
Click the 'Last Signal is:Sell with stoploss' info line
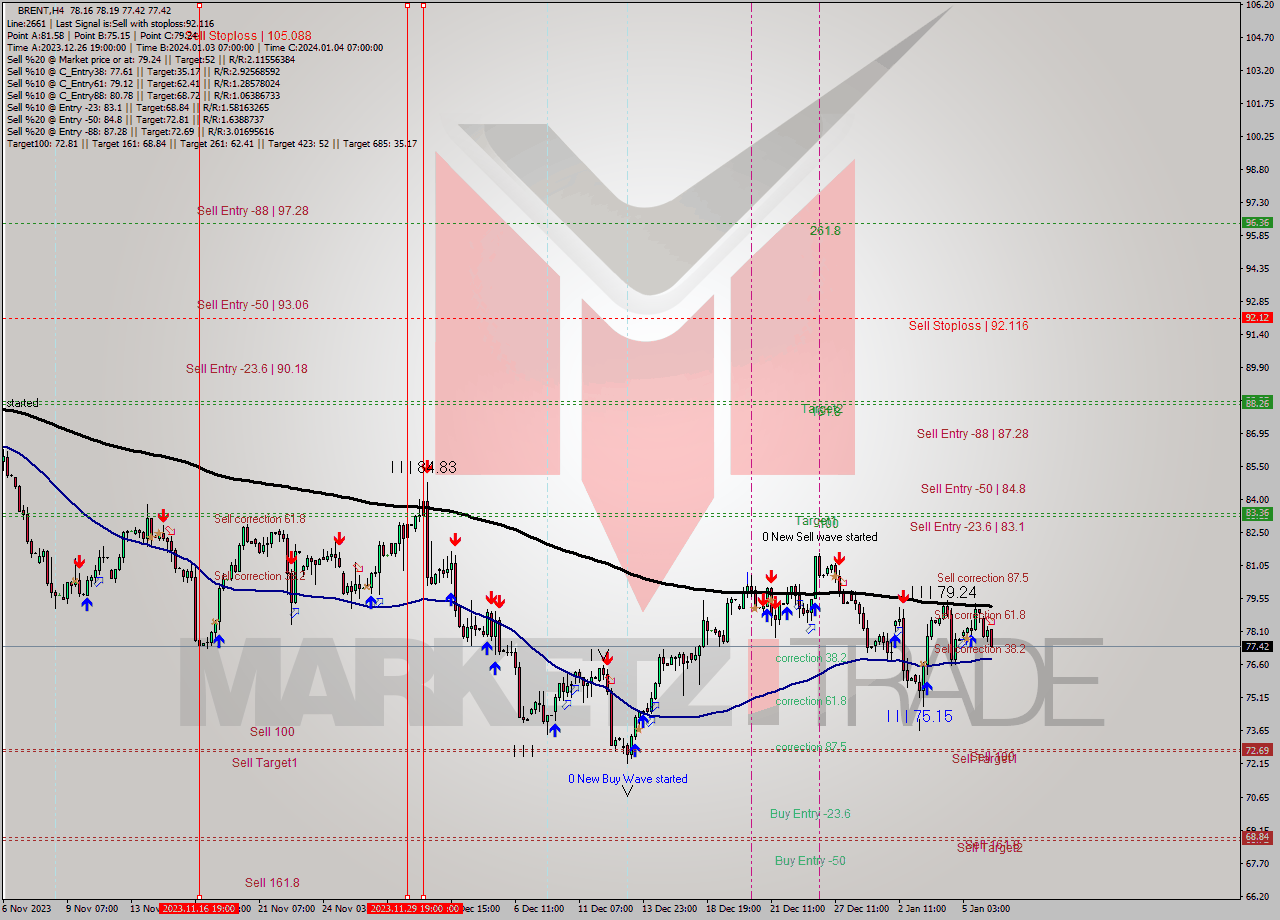point(110,23)
